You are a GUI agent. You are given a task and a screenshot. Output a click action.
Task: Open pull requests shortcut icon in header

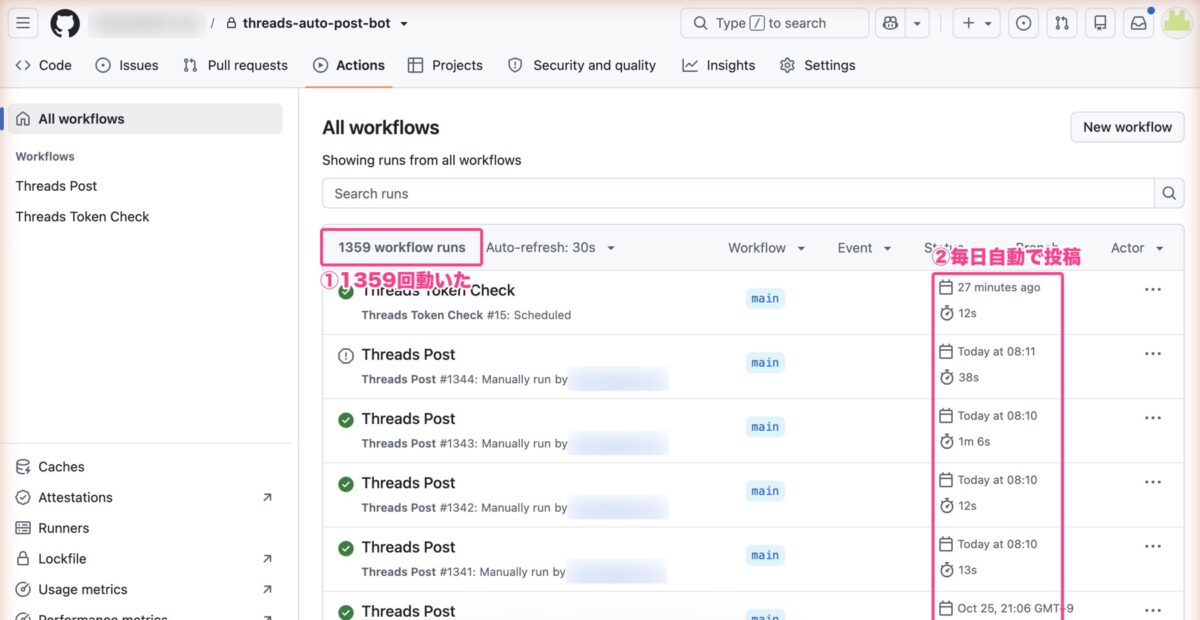click(x=1062, y=23)
